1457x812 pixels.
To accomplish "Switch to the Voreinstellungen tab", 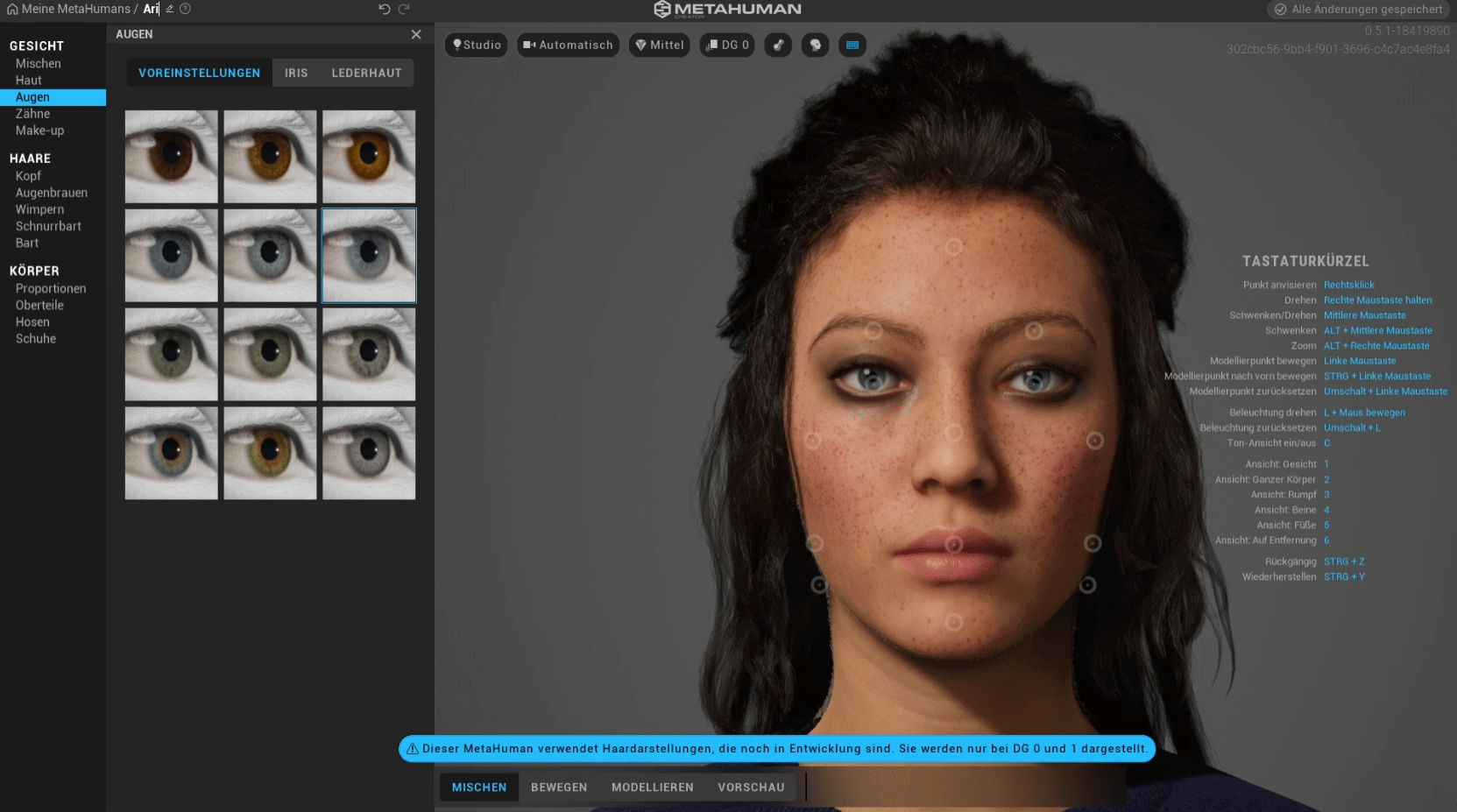I will tap(200, 73).
